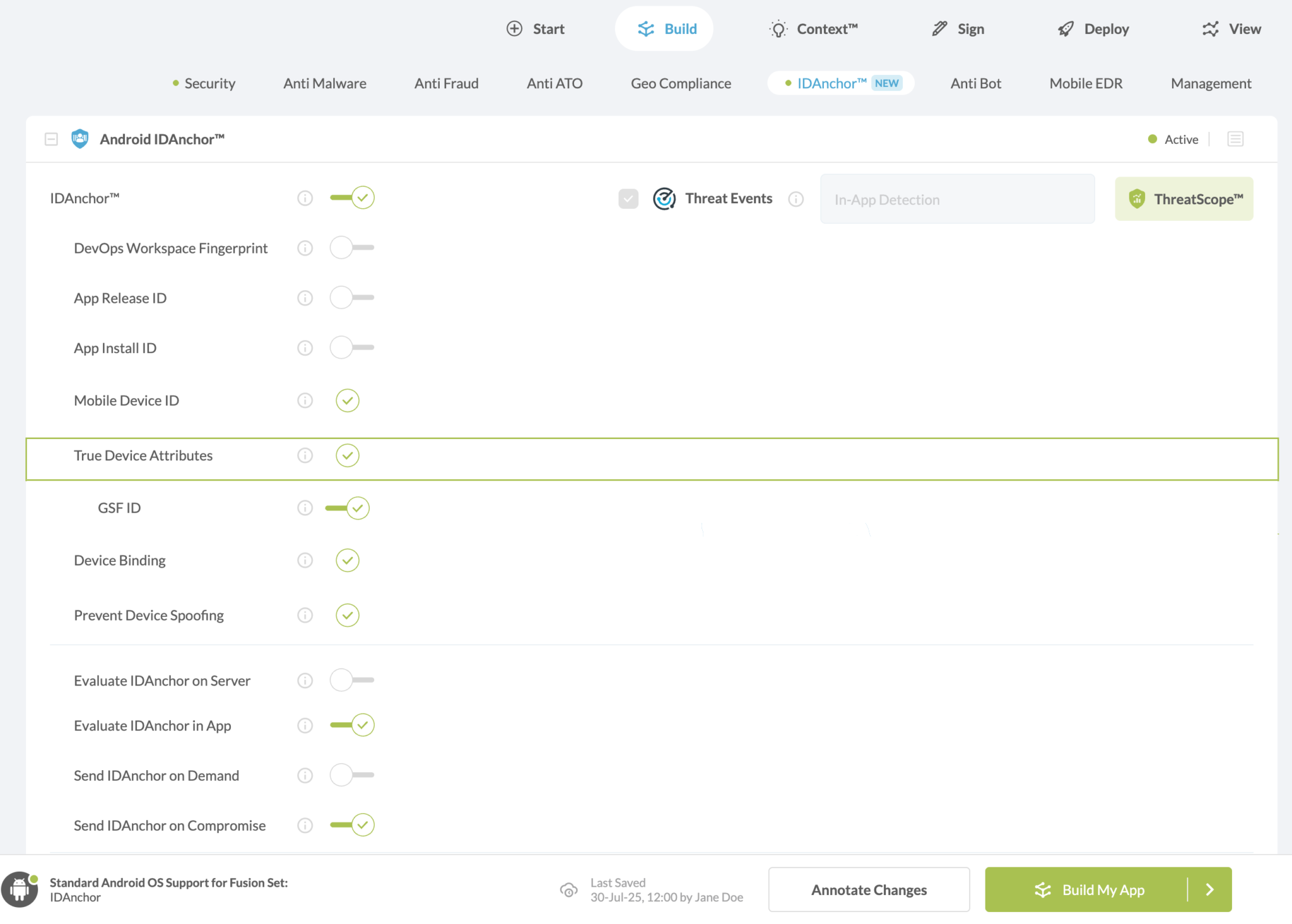1292x924 pixels.
Task: Open the Start section via its plus icon
Action: tap(514, 28)
